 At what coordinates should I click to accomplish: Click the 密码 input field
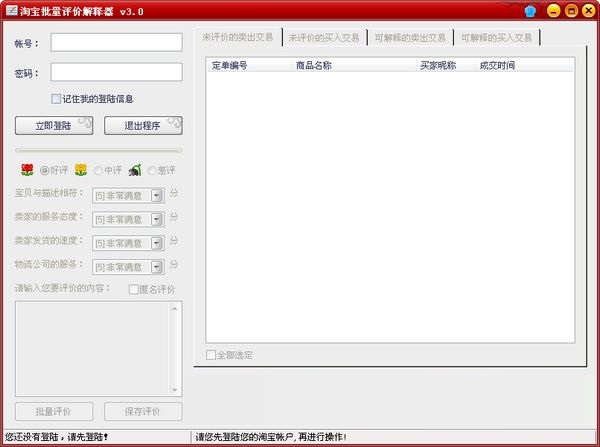[116, 72]
